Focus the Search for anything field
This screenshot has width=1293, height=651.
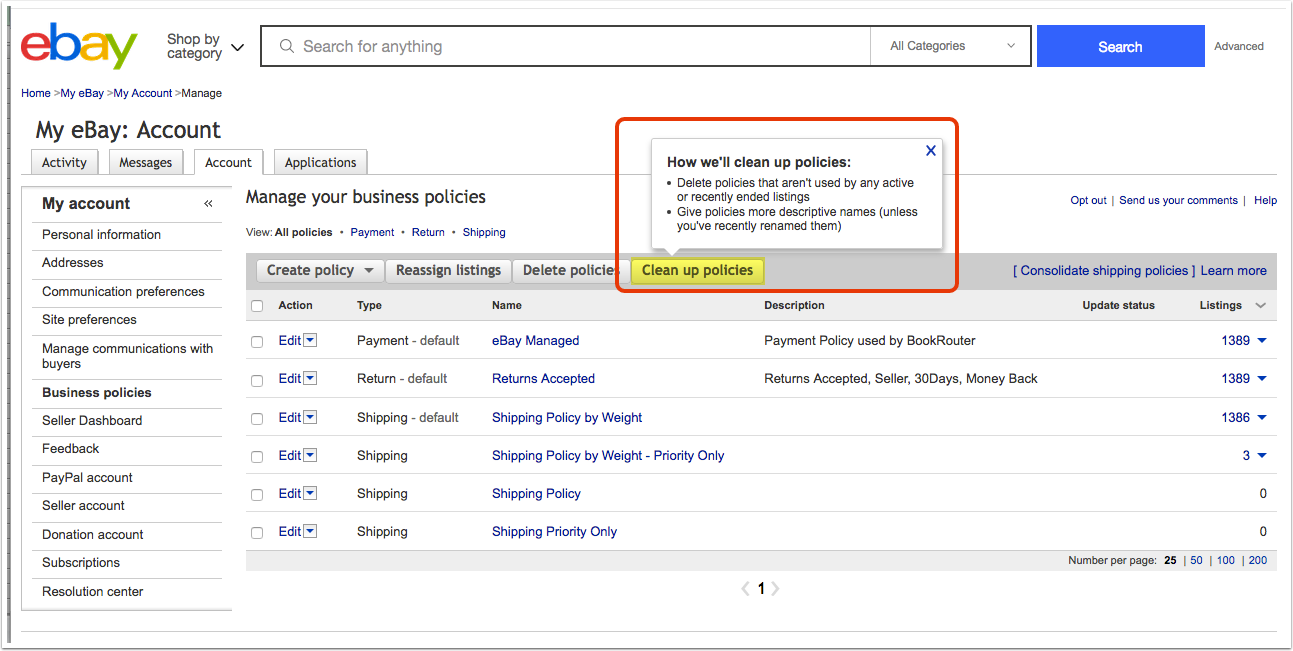(566, 46)
